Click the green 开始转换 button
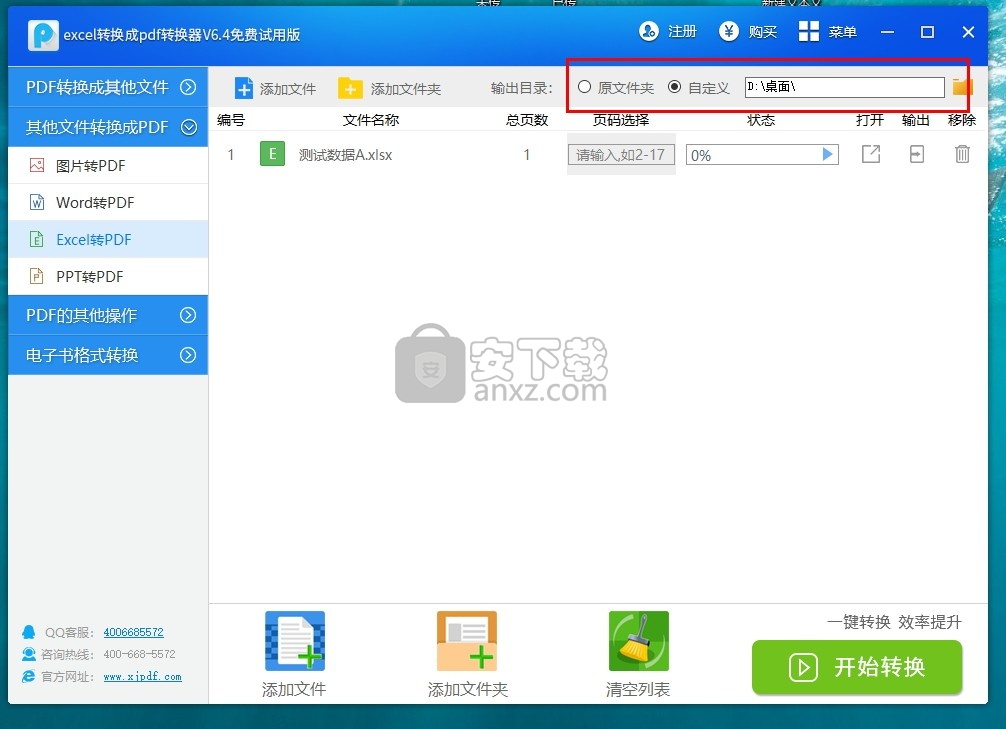 [x=857, y=667]
